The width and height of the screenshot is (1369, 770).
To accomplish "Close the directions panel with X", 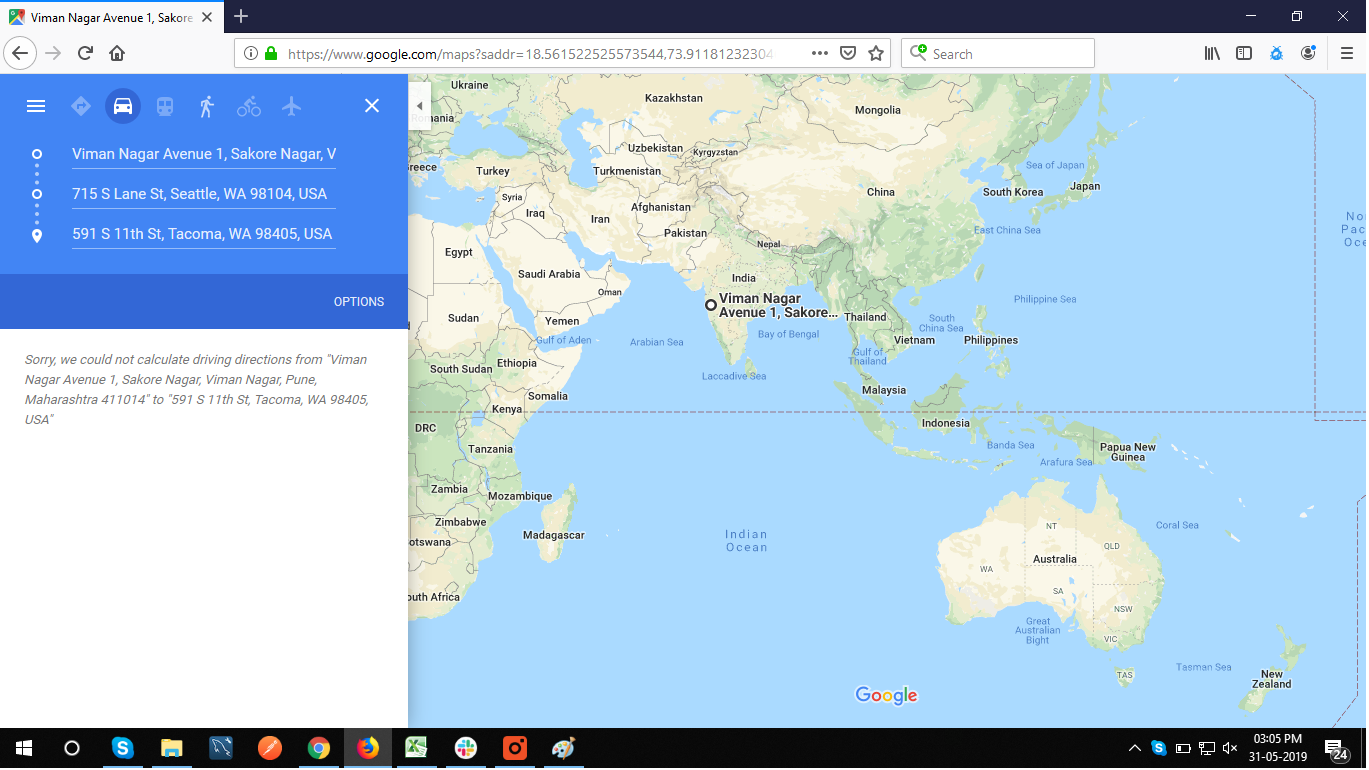I will tap(372, 106).
